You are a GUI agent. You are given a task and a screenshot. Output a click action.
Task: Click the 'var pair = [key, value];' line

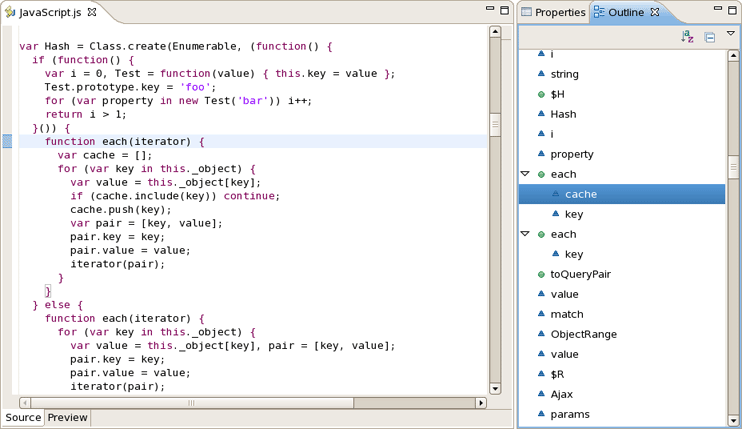[x=146, y=223]
